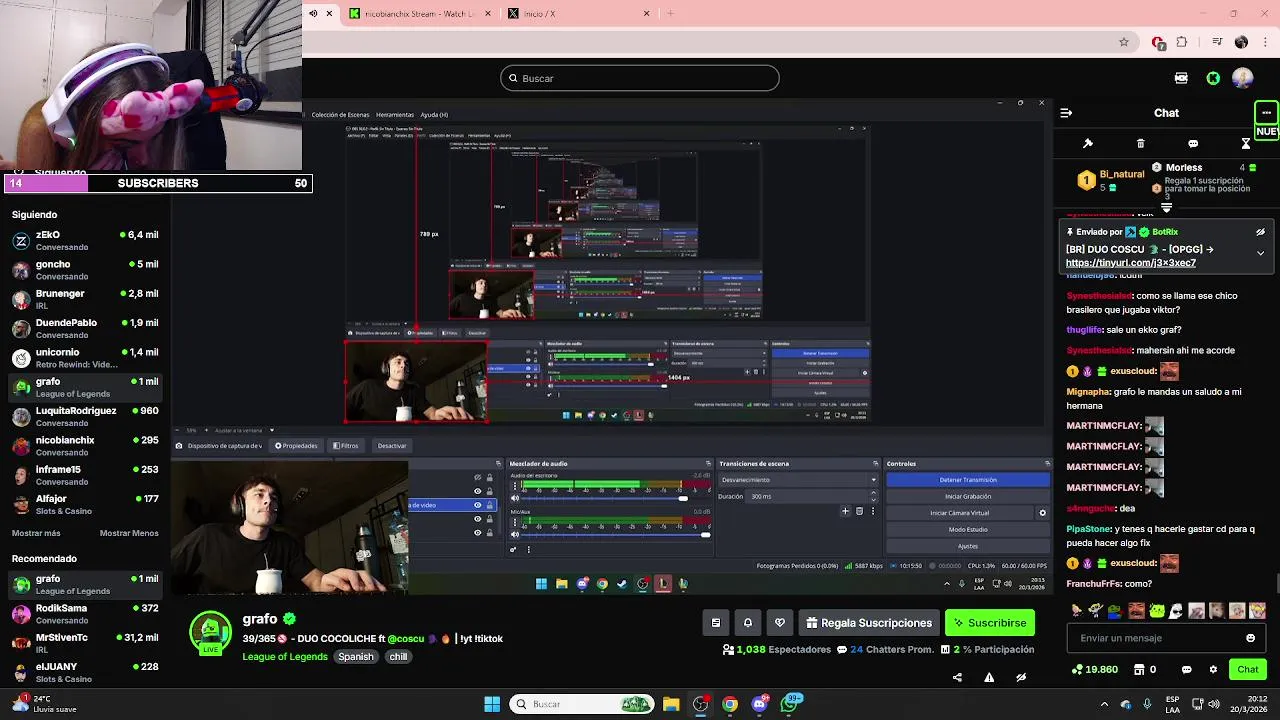This screenshot has height=720, width=1280.
Task: Open the tinyurl link in pinned message
Action: click(1131, 263)
